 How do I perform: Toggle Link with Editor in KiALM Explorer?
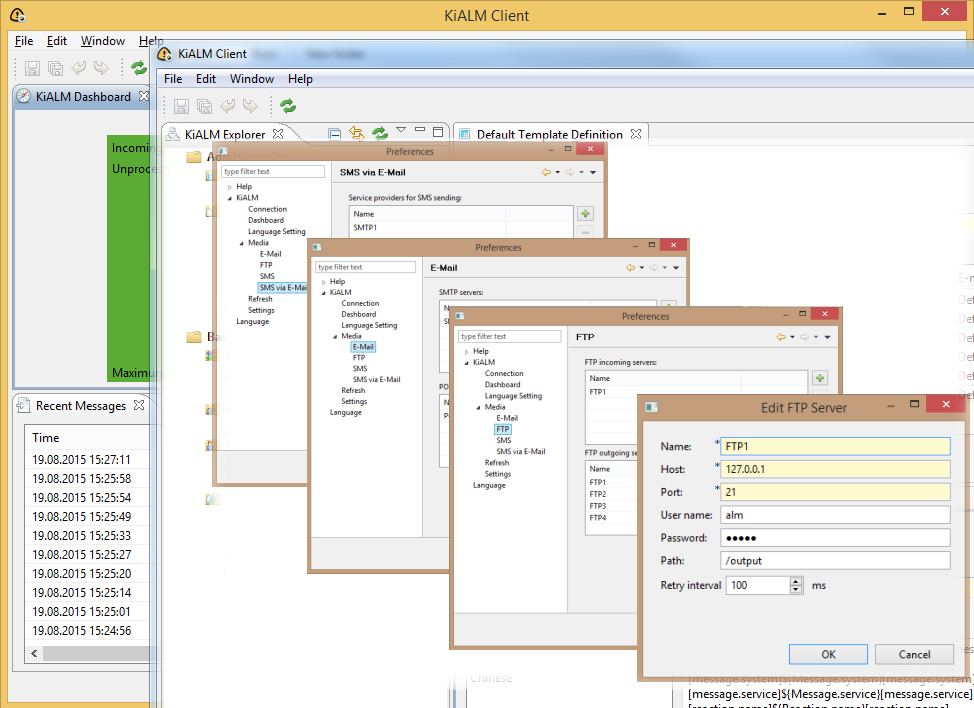pyautogui.click(x=357, y=133)
